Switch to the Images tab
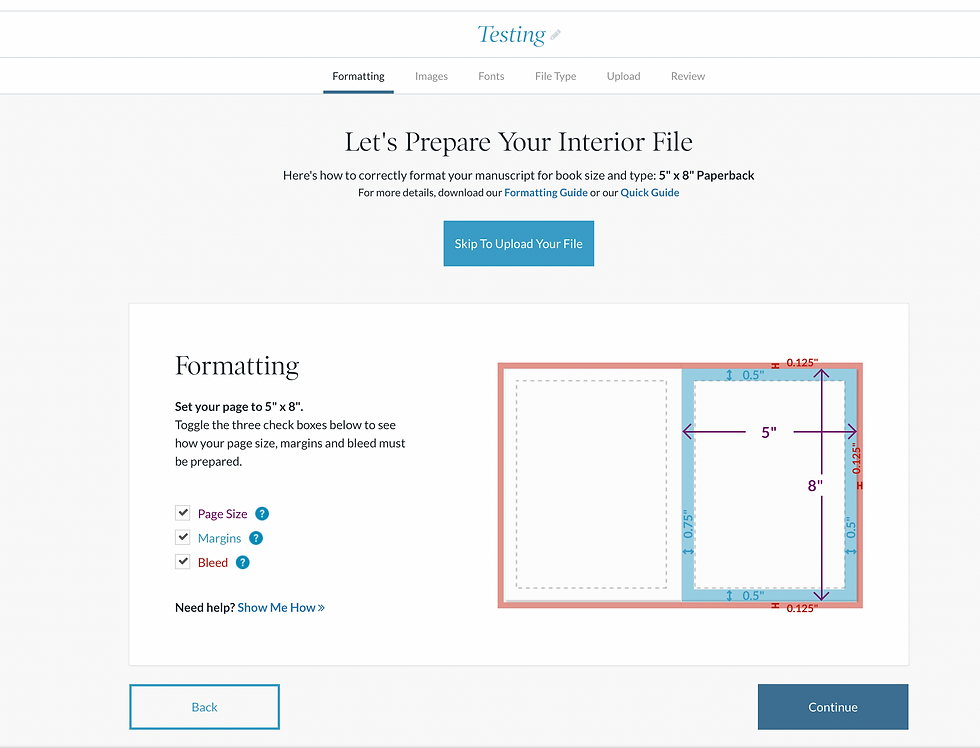The height and width of the screenshot is (748, 980). [x=431, y=76]
